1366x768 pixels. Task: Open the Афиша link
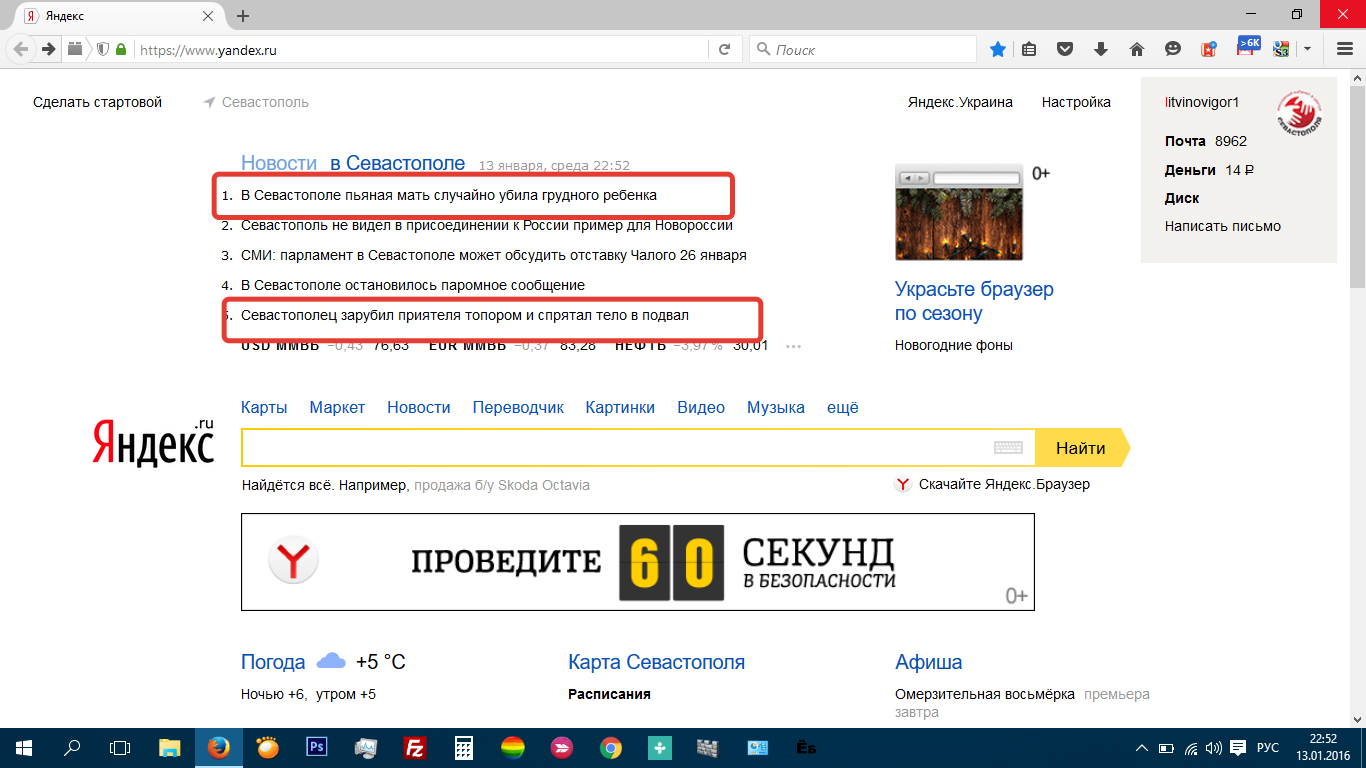click(x=928, y=662)
